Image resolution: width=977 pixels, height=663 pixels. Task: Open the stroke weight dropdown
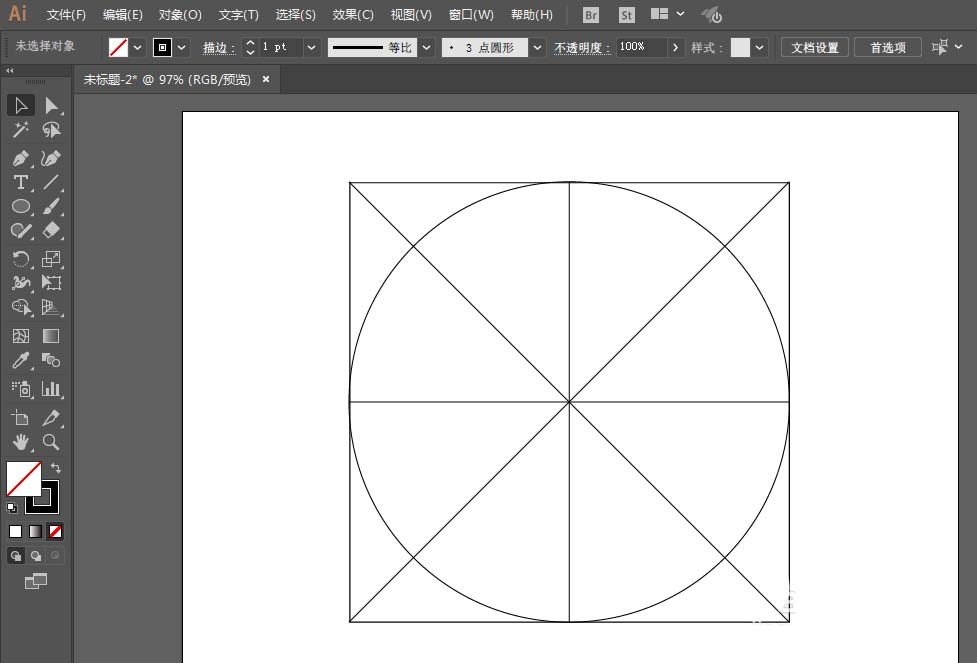(312, 47)
